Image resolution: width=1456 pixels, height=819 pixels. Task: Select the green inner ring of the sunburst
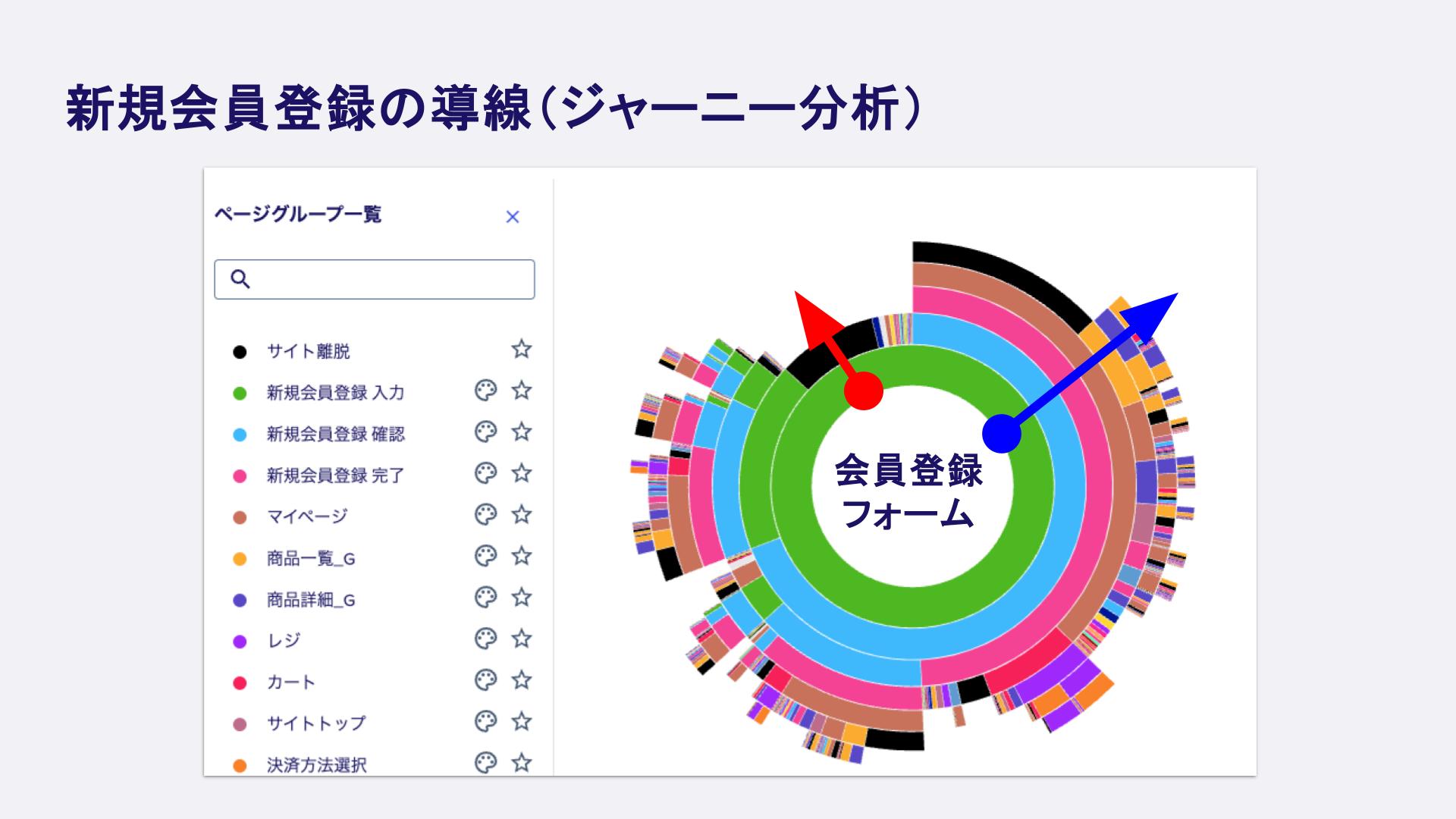pyautogui.click(x=906, y=584)
